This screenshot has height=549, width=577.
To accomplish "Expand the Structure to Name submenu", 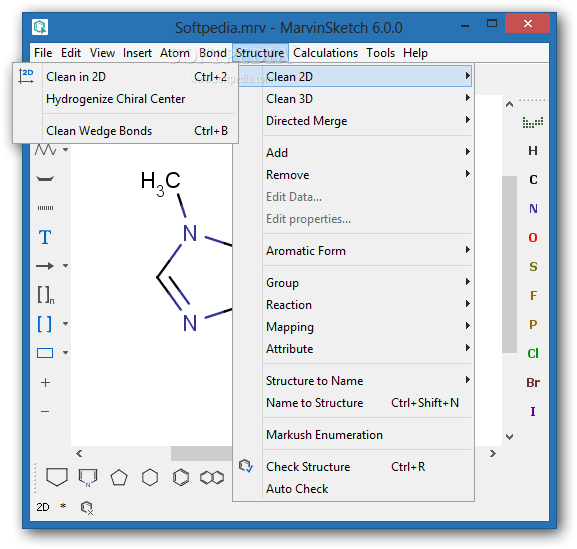I will pyautogui.click(x=354, y=380).
